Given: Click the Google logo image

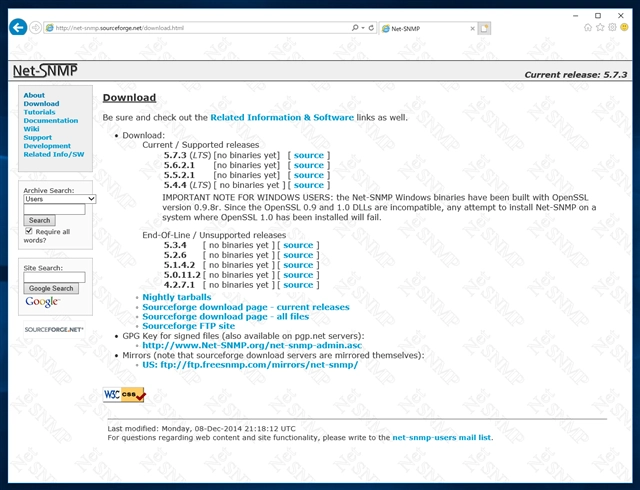Looking at the screenshot, I should click(x=42, y=302).
